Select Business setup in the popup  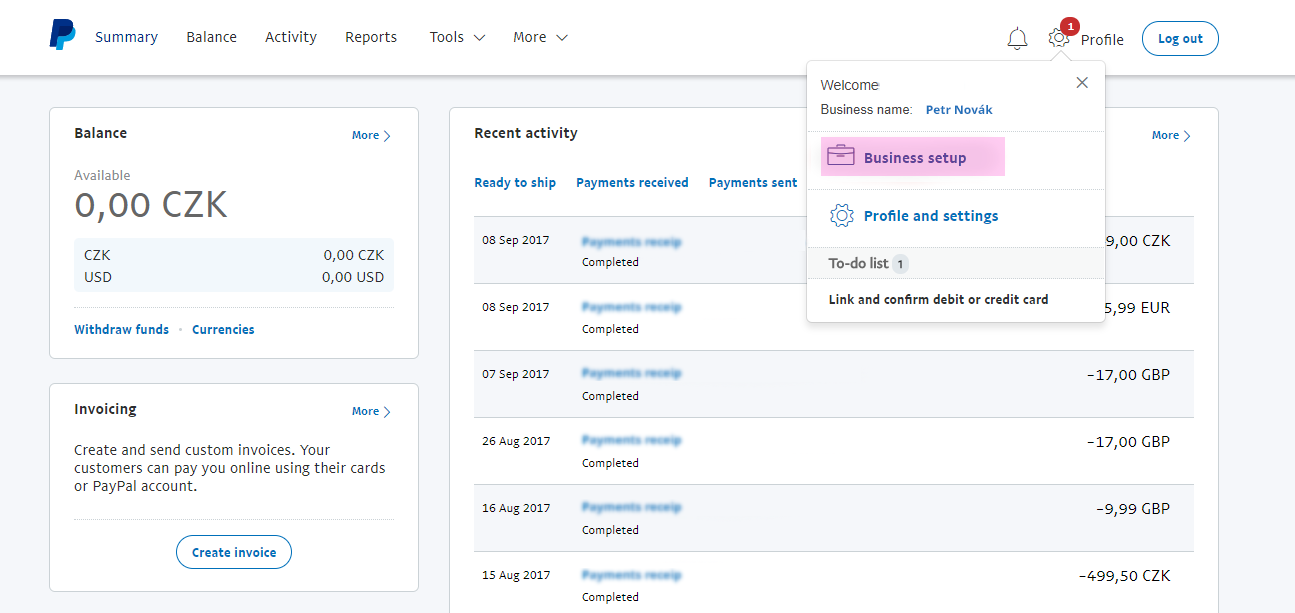coord(913,157)
